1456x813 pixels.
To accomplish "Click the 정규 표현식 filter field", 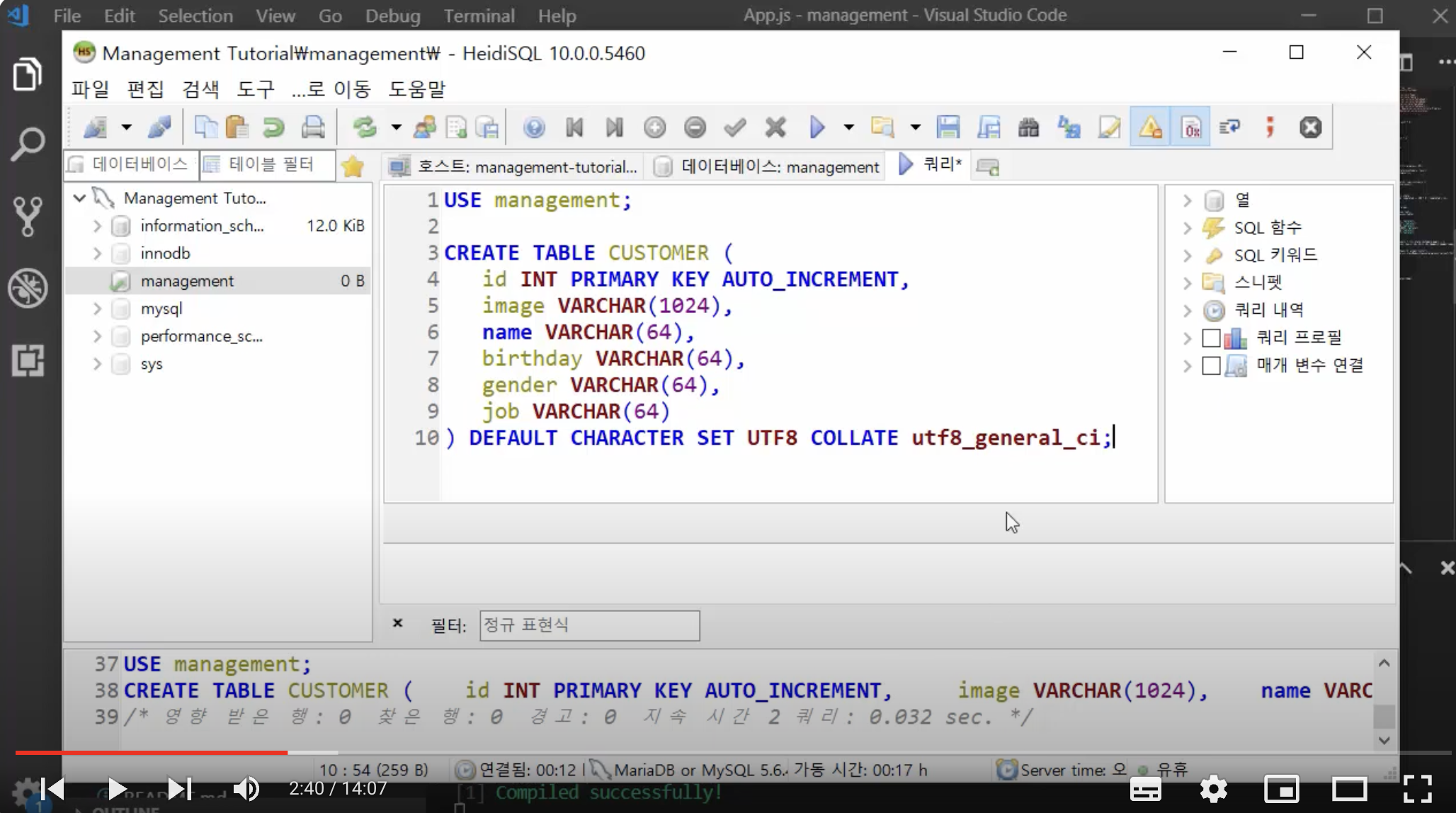I will coord(589,625).
